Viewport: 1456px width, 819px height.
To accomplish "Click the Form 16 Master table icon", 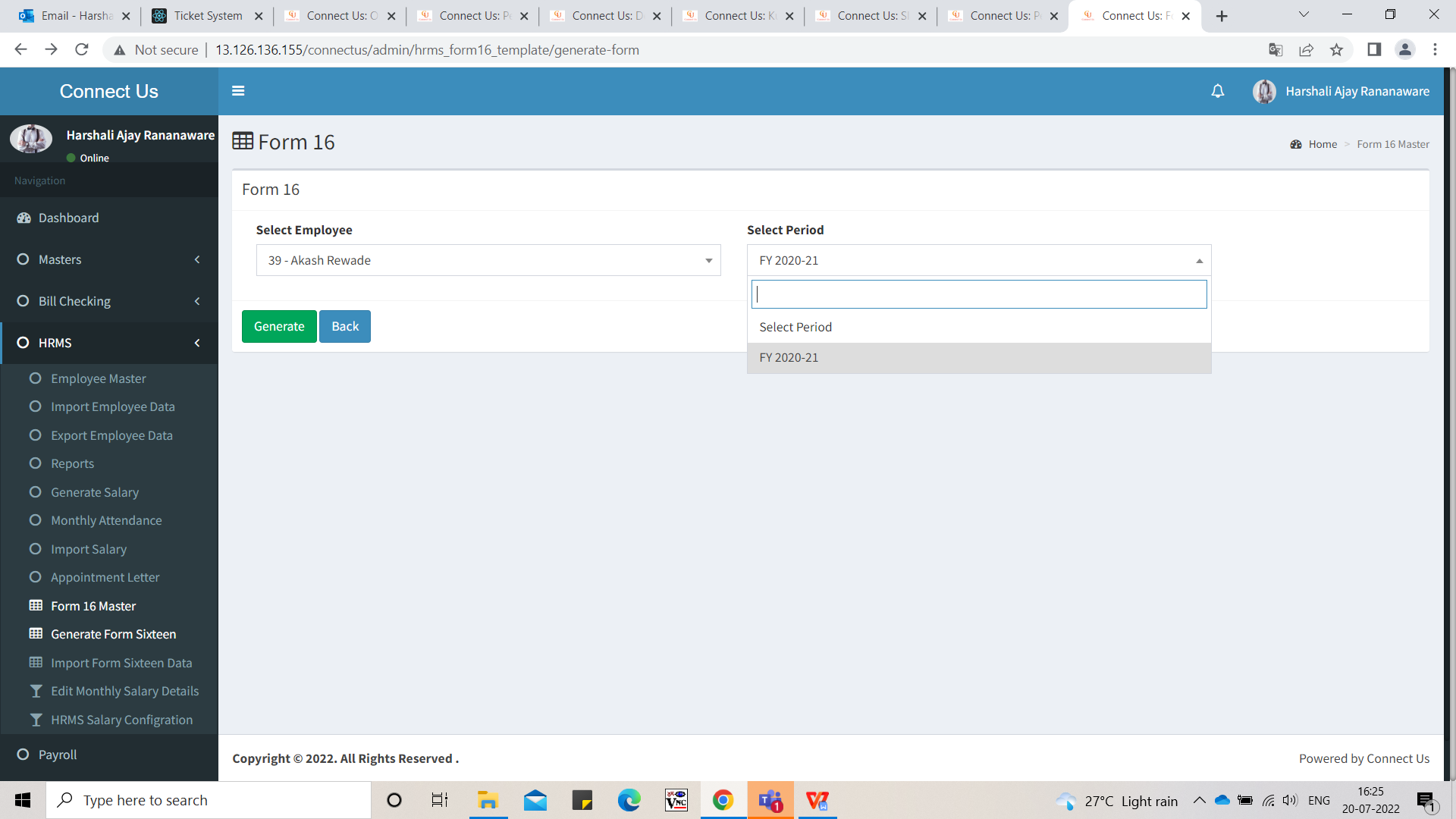I will point(36,605).
